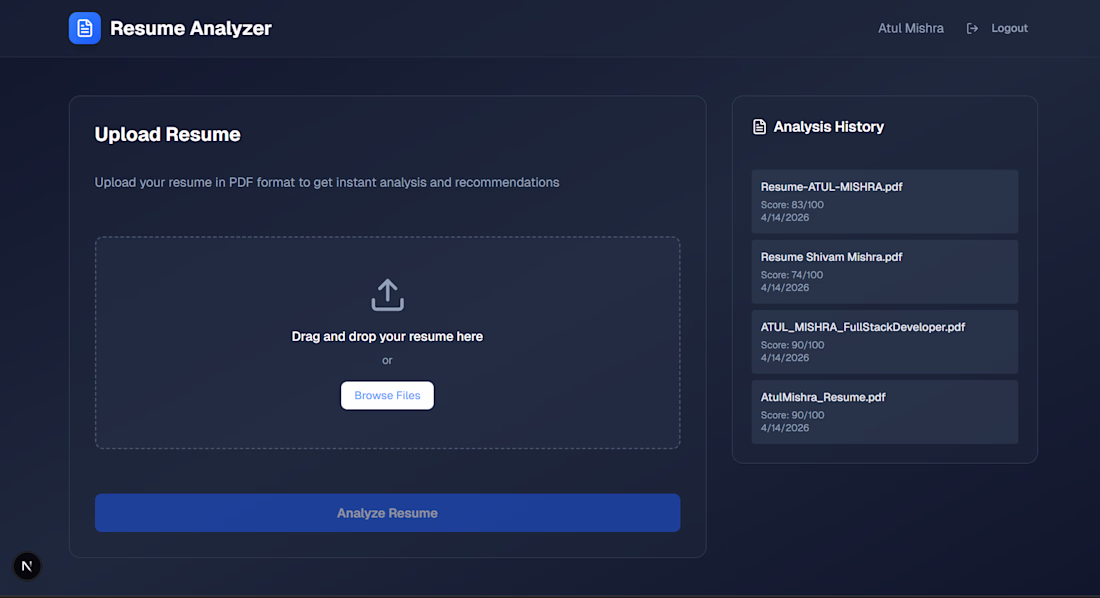Image resolution: width=1100 pixels, height=598 pixels.
Task: Open the AtulMishra_Resume.pdf history entry
Action: click(884, 412)
